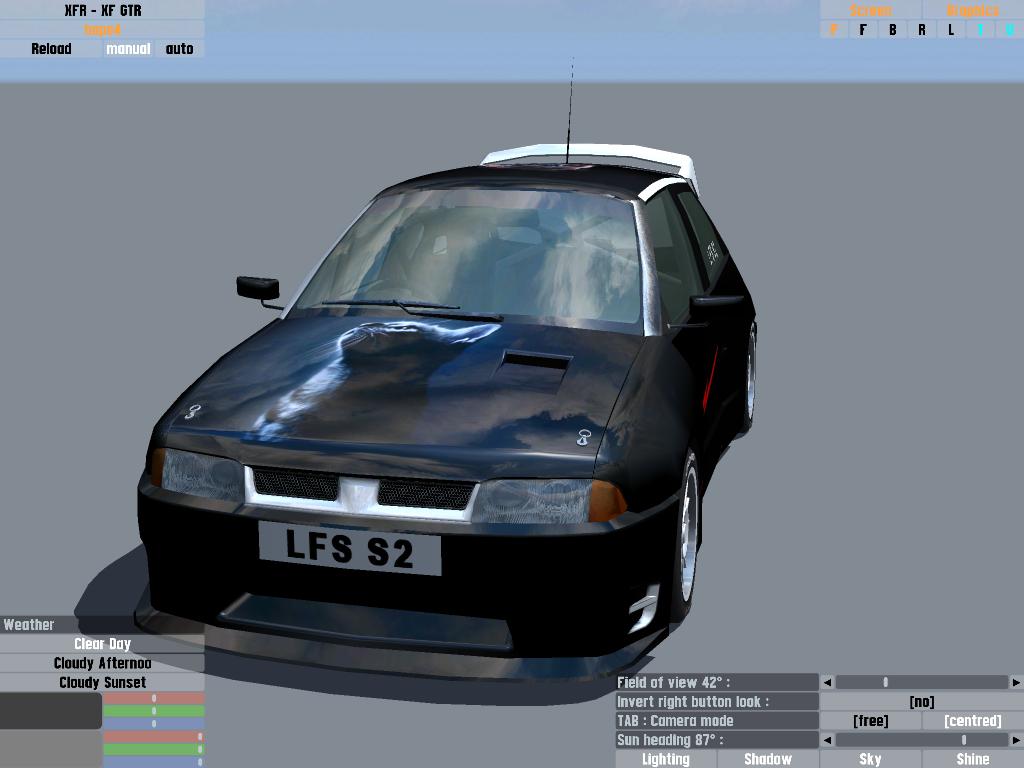The width and height of the screenshot is (1024, 768).
Task: Toggle the Lighting option
Action: pos(665,759)
